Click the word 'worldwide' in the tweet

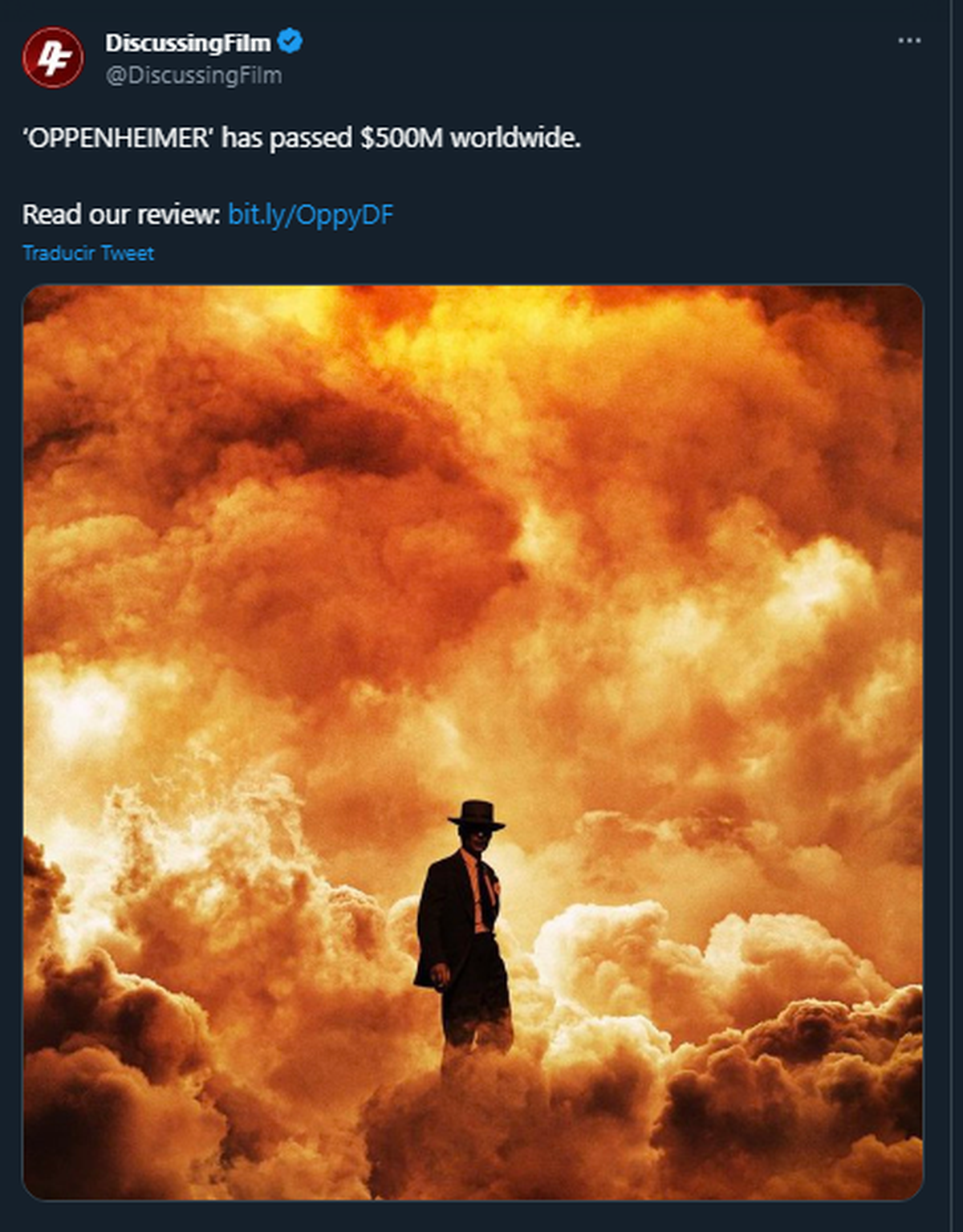(x=514, y=138)
